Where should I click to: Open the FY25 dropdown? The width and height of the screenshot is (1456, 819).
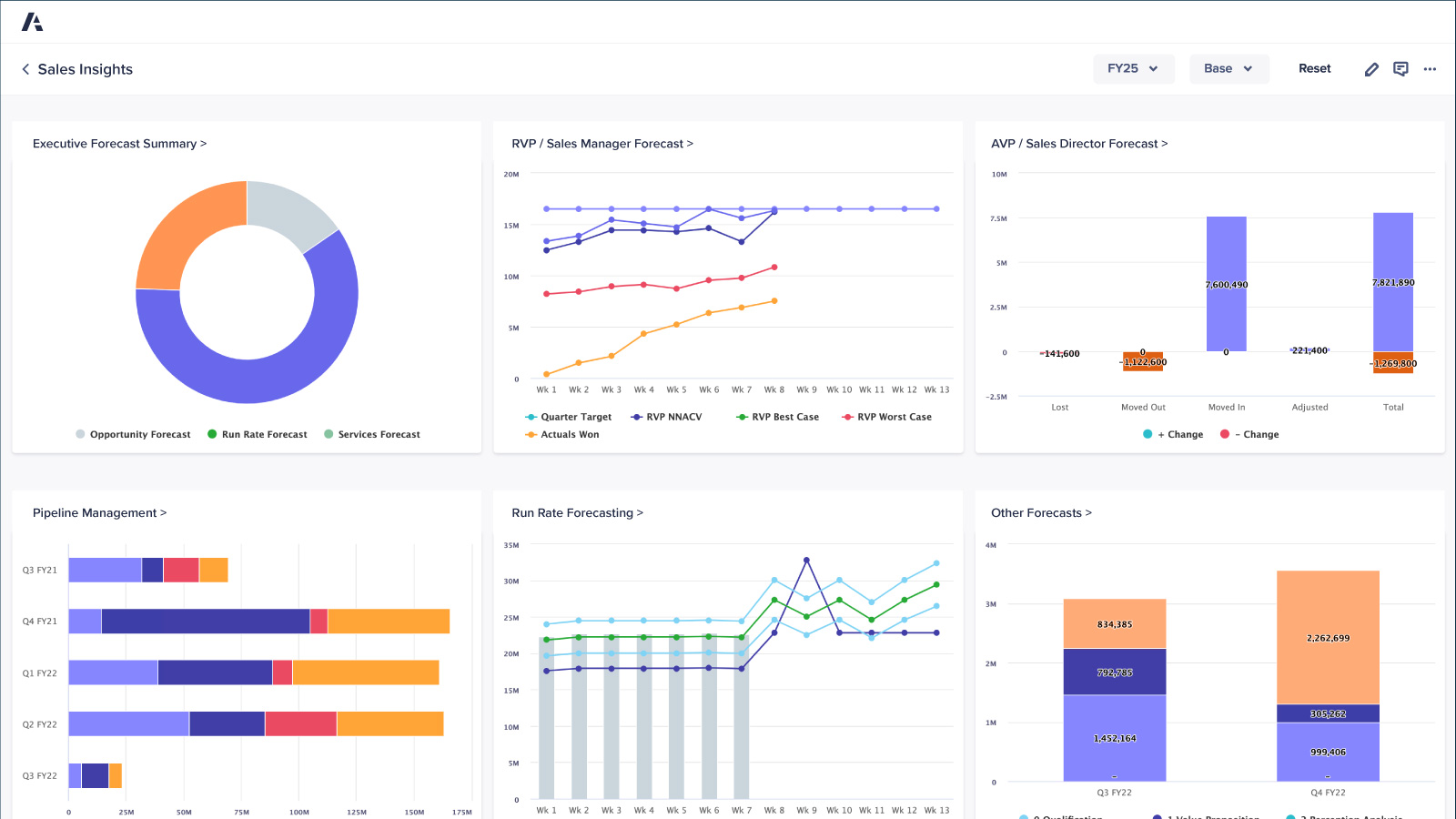(x=1133, y=69)
